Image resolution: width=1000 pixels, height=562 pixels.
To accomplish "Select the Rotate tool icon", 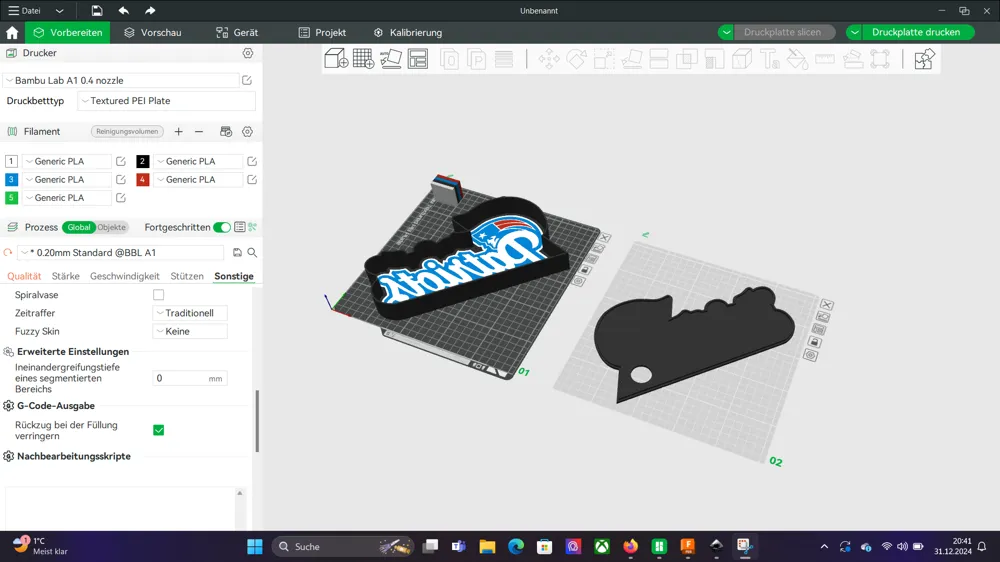I will point(576,59).
